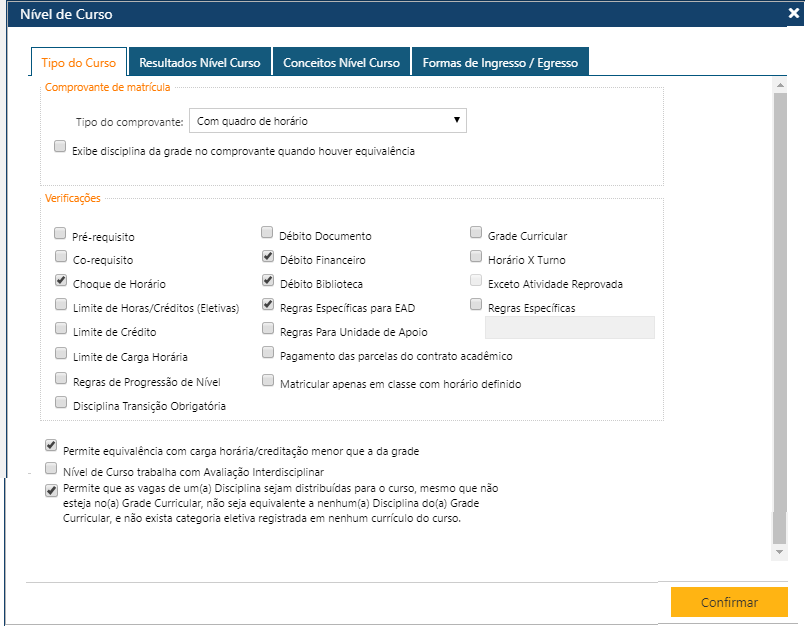Uncheck Choque de Horário
This screenshot has width=805, height=627.
click(x=61, y=282)
